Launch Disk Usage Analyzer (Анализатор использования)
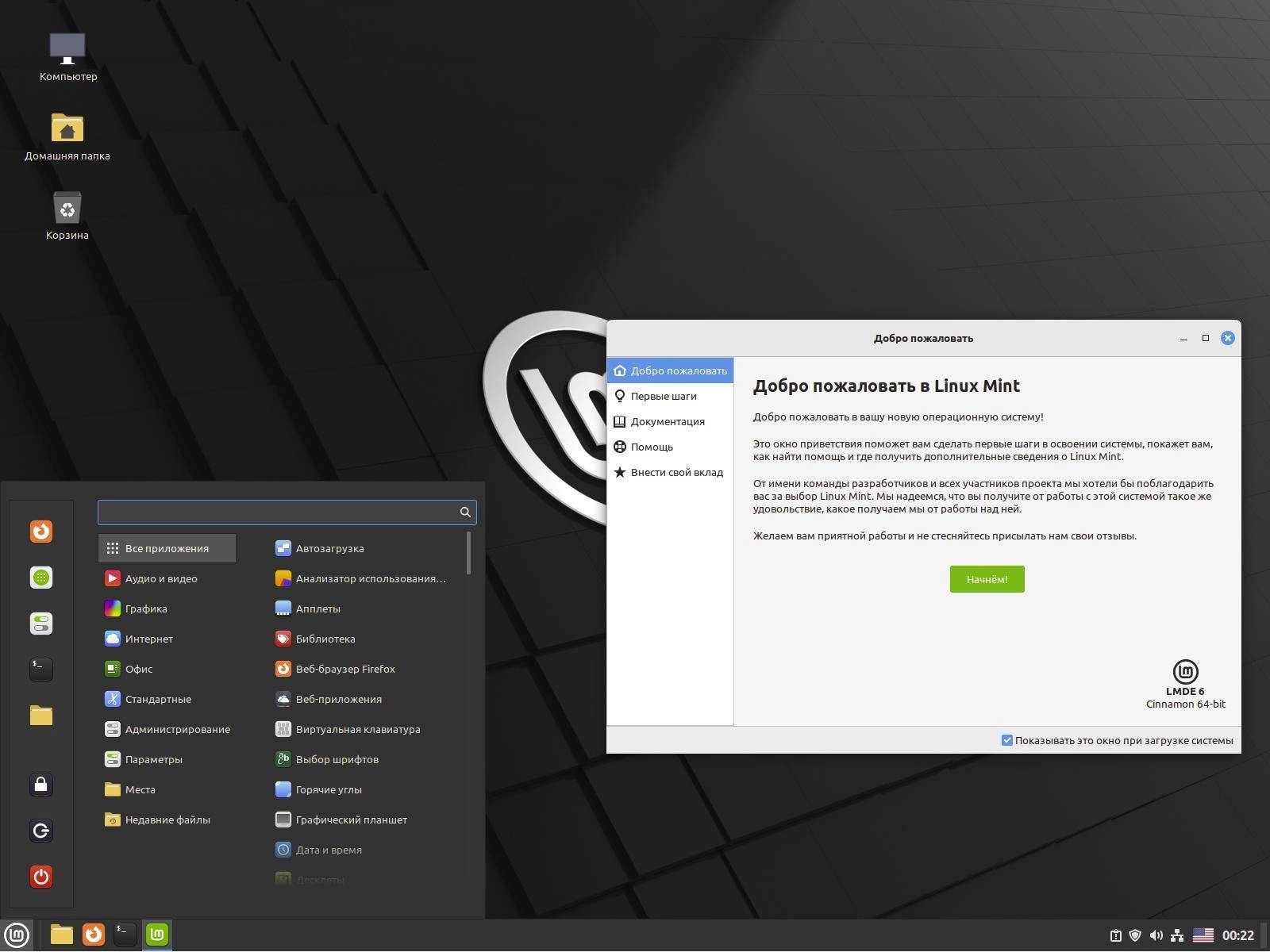The width and height of the screenshot is (1270, 952). (365, 578)
